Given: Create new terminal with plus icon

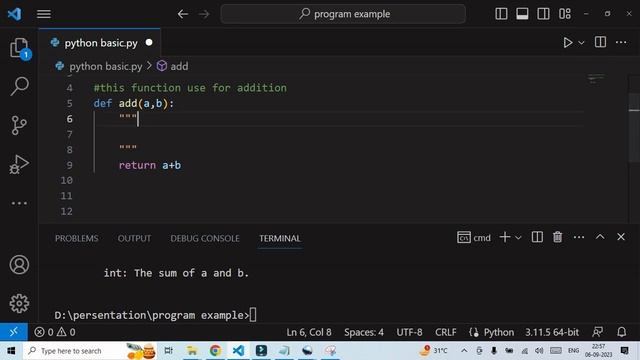Looking at the screenshot, I should (x=504, y=237).
